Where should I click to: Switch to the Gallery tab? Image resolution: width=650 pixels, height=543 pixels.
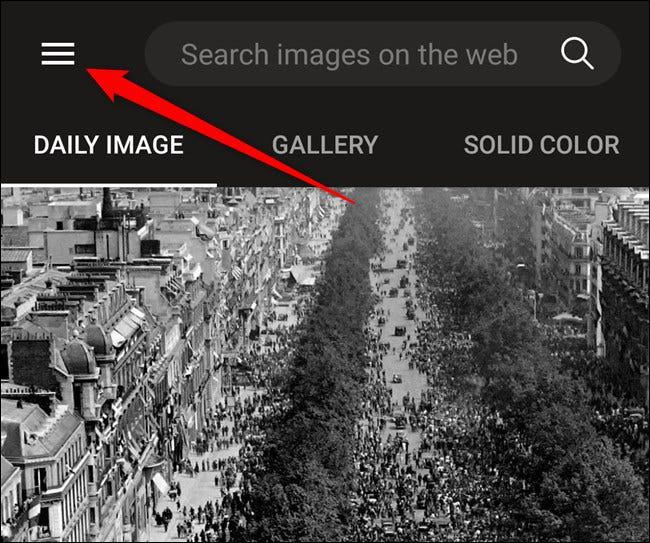tap(325, 145)
